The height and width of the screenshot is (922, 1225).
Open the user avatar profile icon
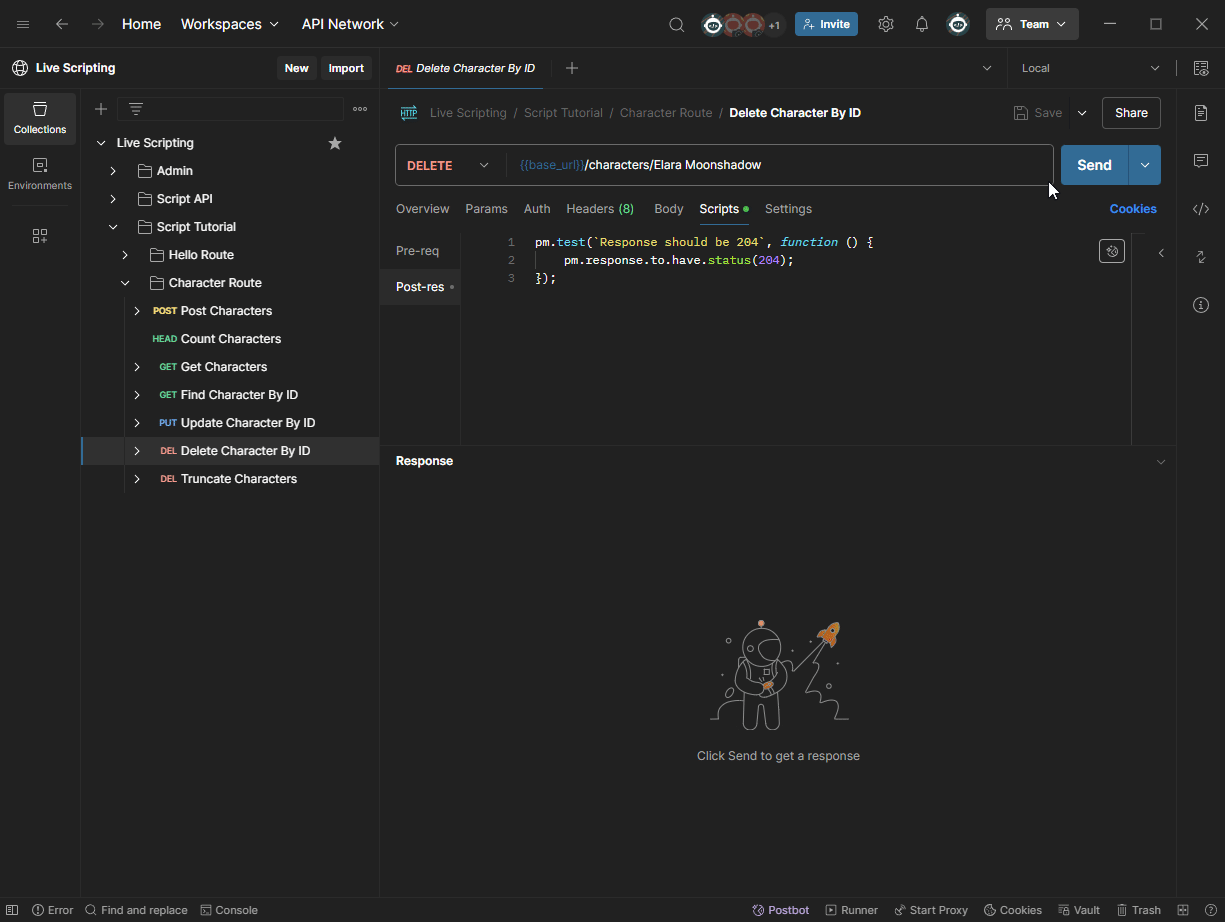coord(958,24)
